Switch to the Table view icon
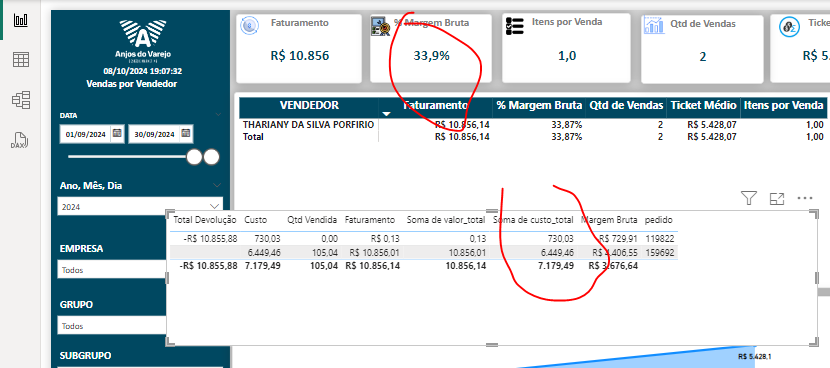This screenshot has width=830, height=368. pyautogui.click(x=21, y=60)
